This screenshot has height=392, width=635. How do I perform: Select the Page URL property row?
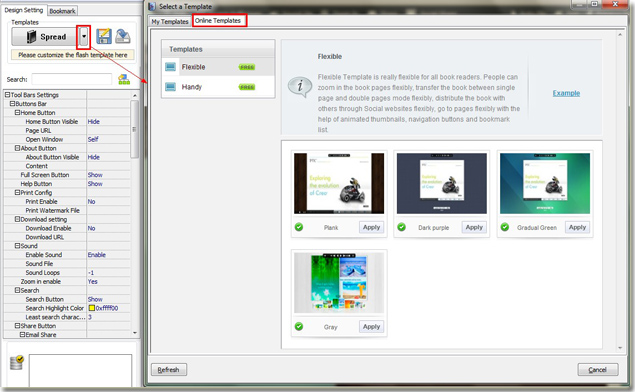[67, 130]
